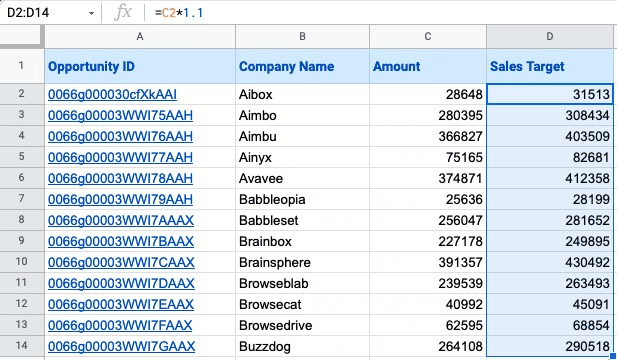Select the sales target cell 412358

point(550,178)
